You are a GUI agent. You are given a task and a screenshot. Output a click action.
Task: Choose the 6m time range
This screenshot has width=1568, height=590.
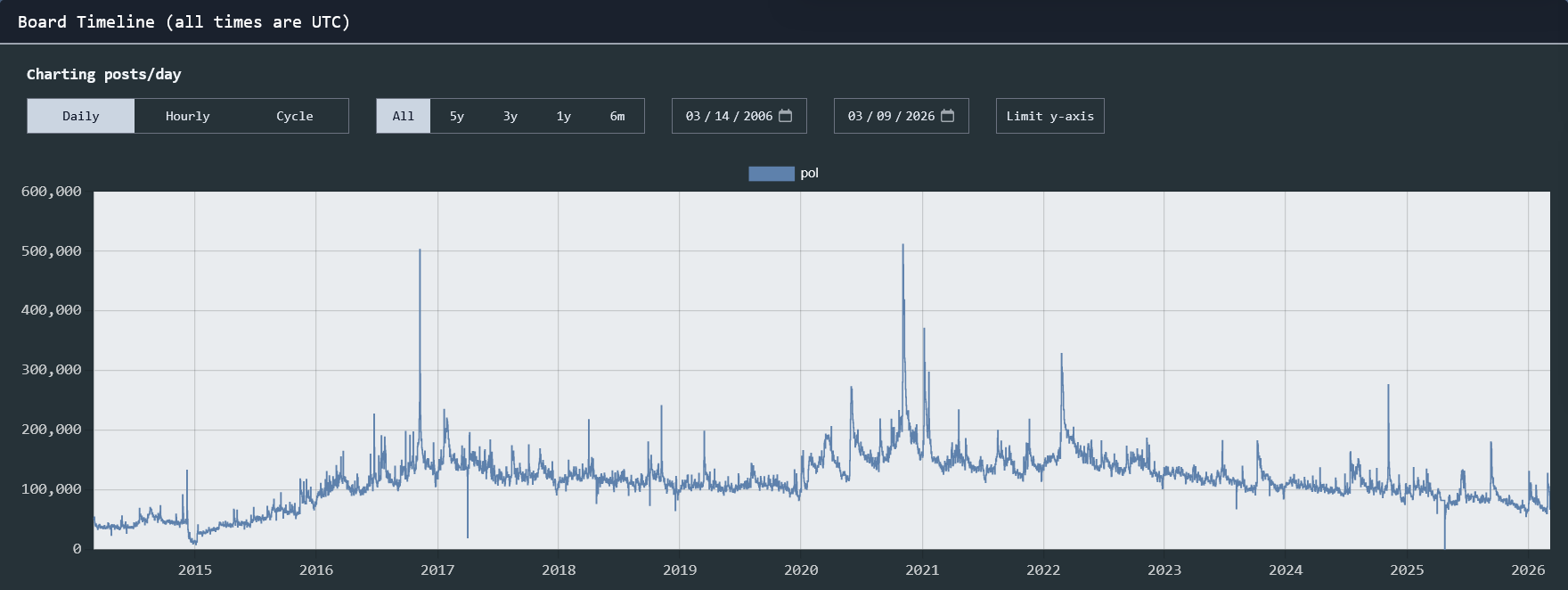617,116
